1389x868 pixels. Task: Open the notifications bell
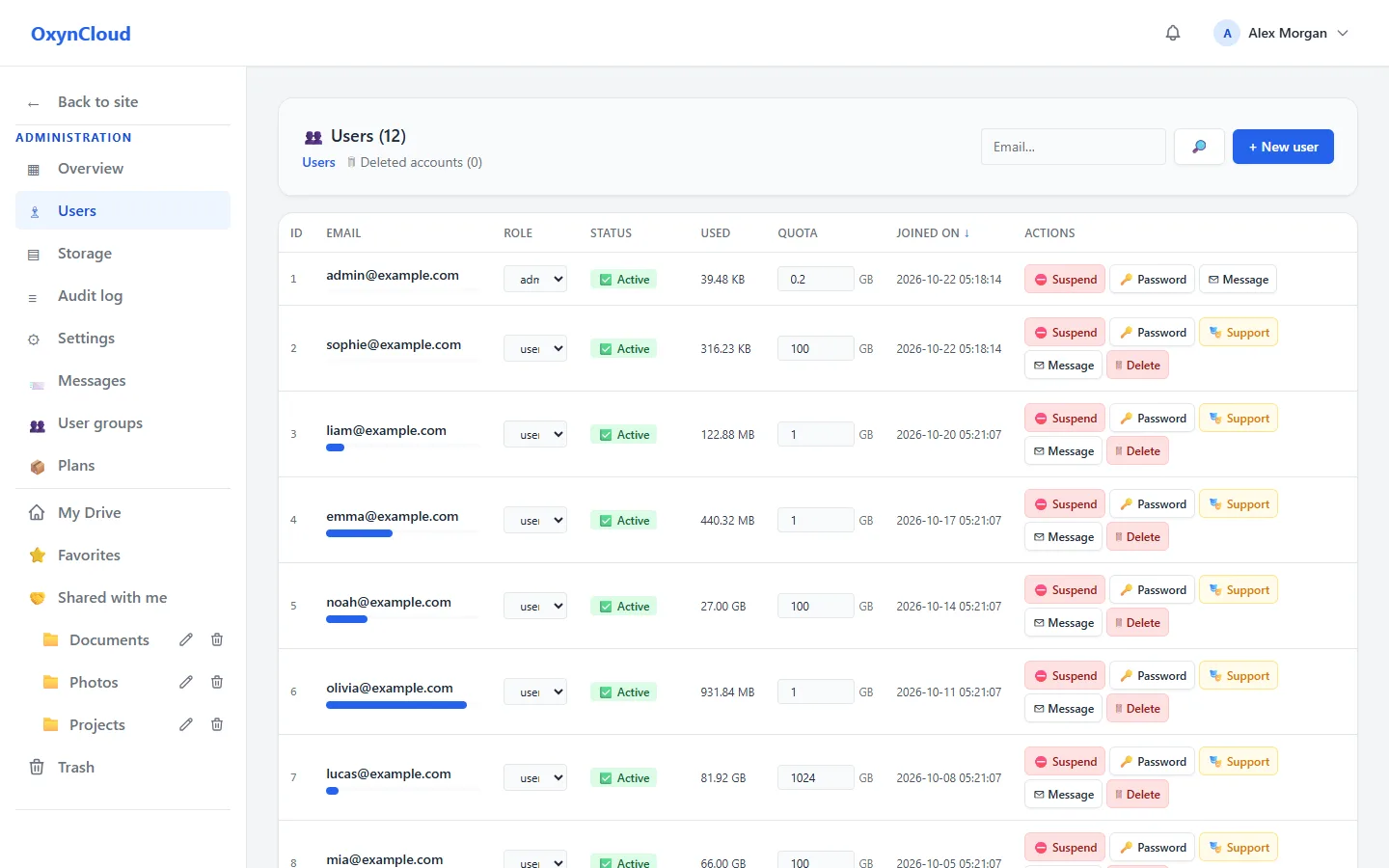1173,33
